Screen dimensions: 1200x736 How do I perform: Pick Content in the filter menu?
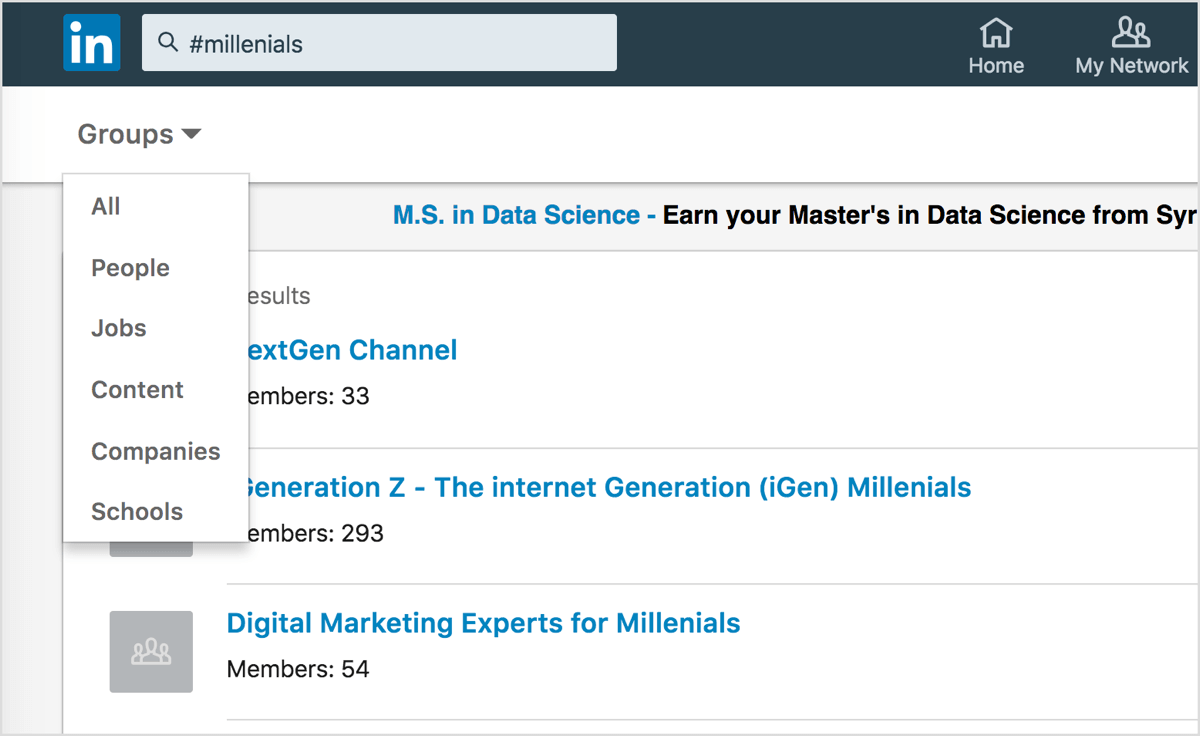[x=137, y=390]
